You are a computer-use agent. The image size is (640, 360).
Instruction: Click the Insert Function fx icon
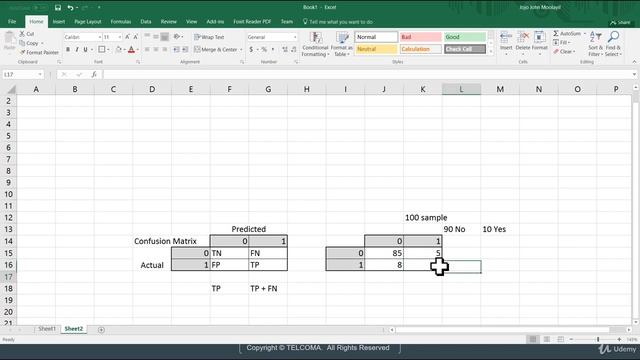click(94, 74)
